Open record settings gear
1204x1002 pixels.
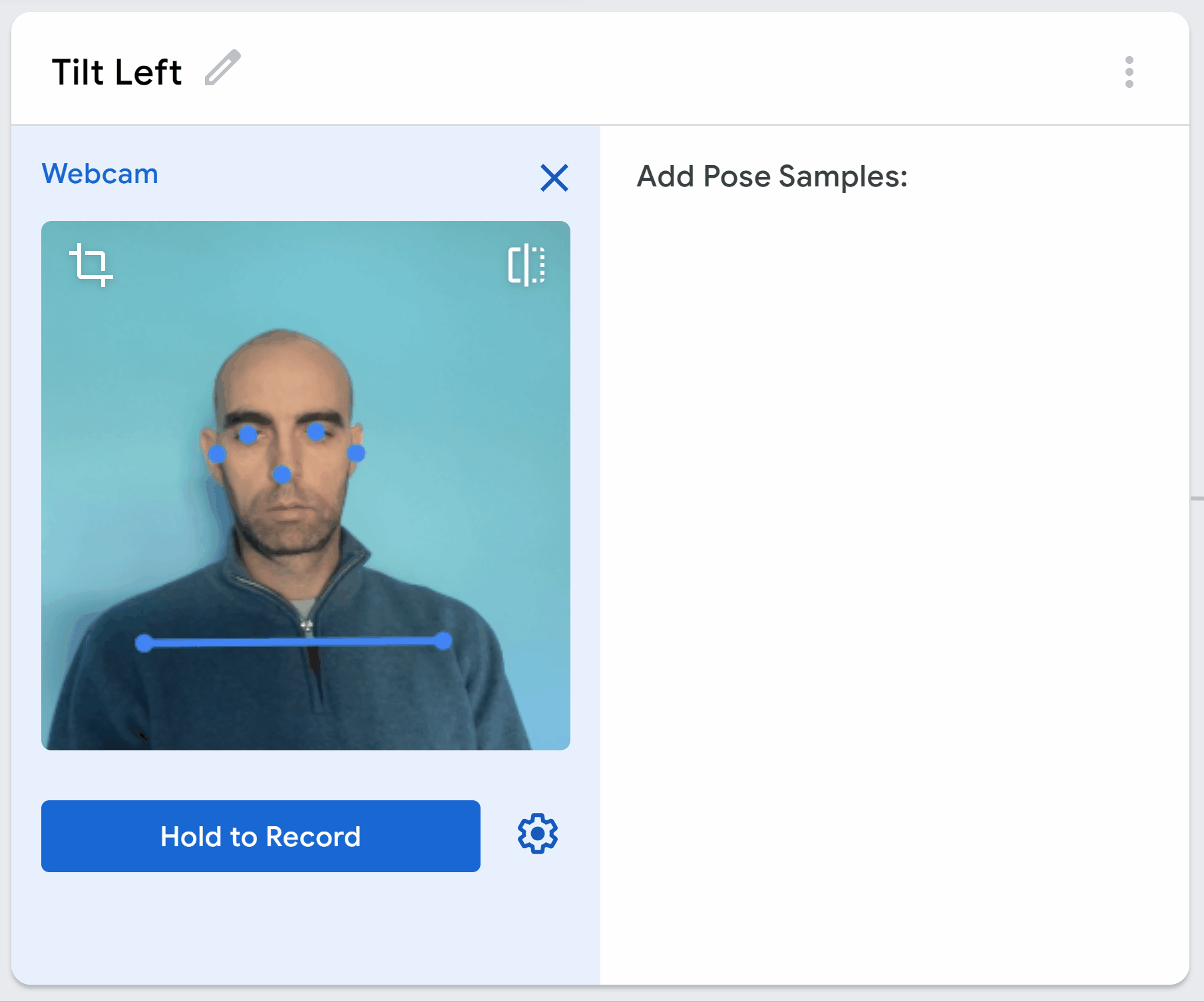537,834
